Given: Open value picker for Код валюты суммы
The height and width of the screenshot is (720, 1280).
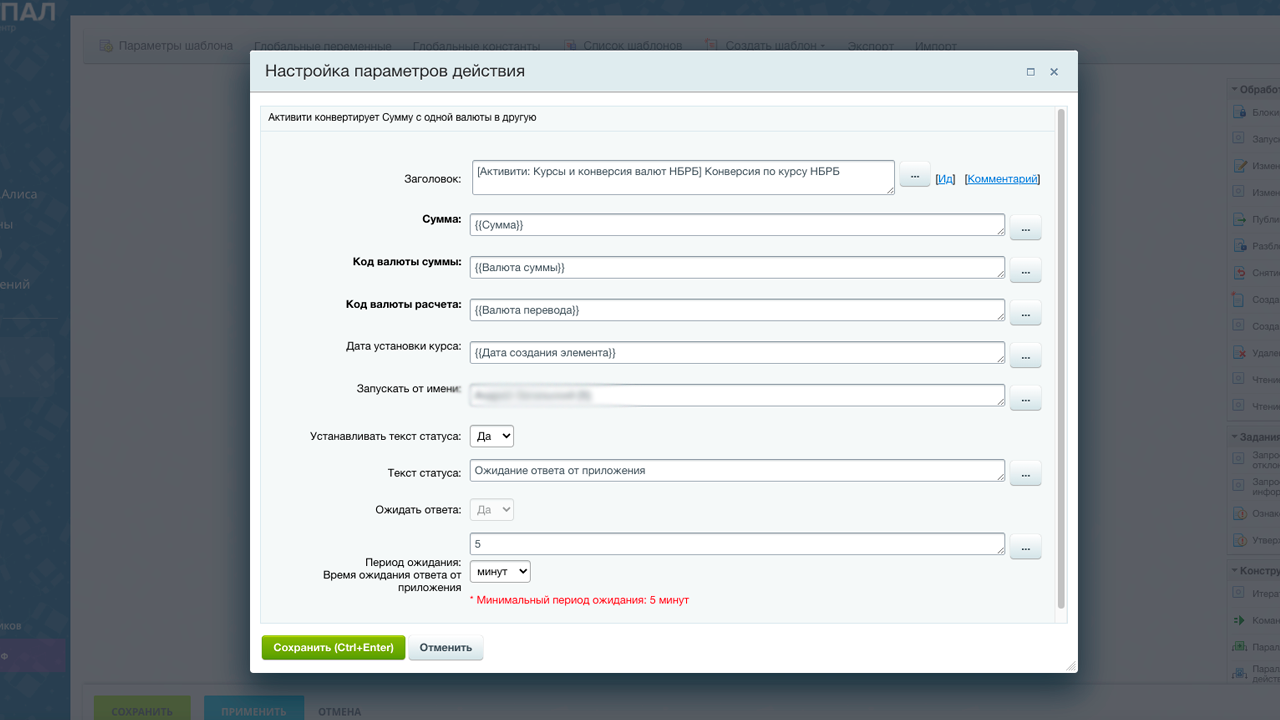Looking at the screenshot, I should [1025, 270].
